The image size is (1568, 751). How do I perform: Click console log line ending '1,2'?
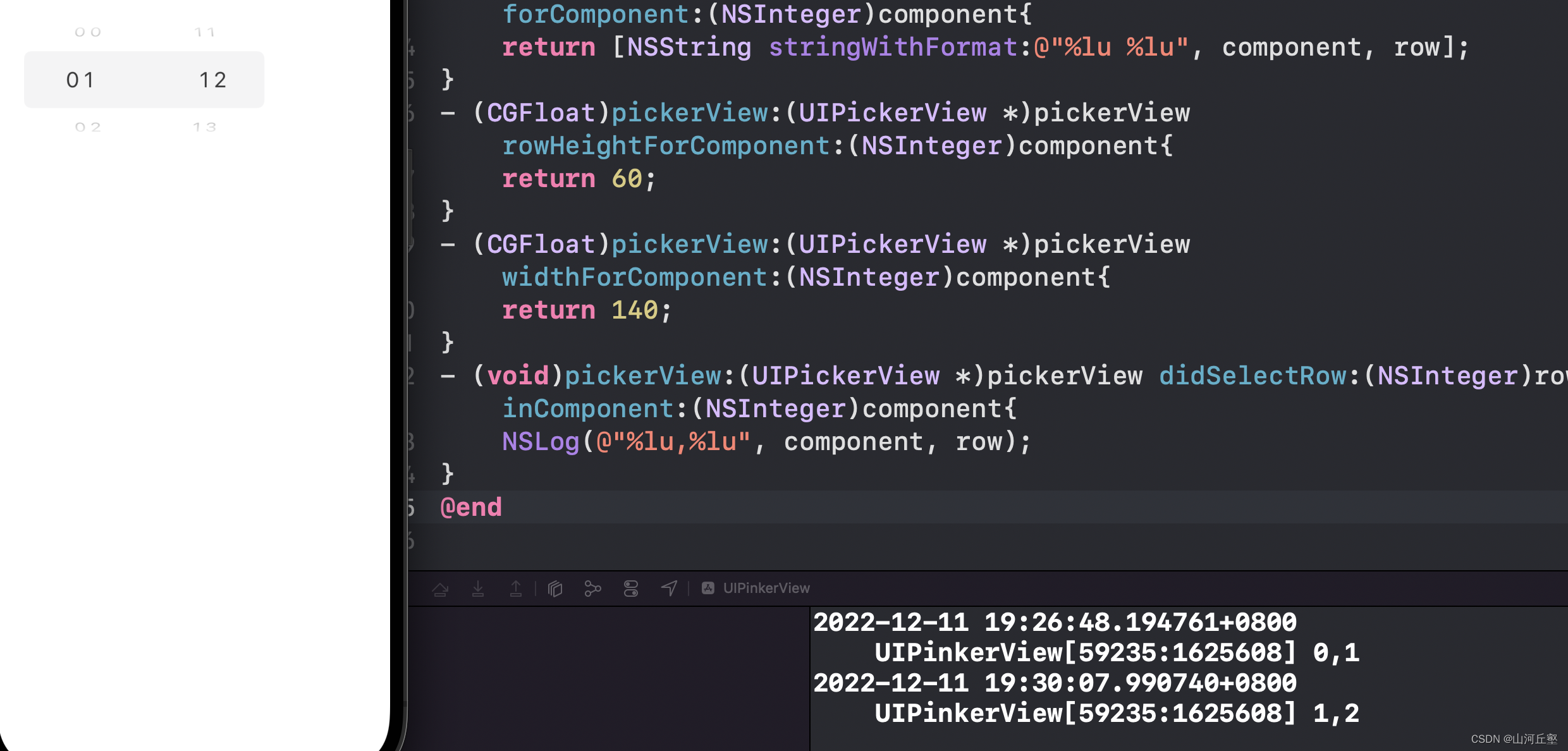tap(1117, 714)
